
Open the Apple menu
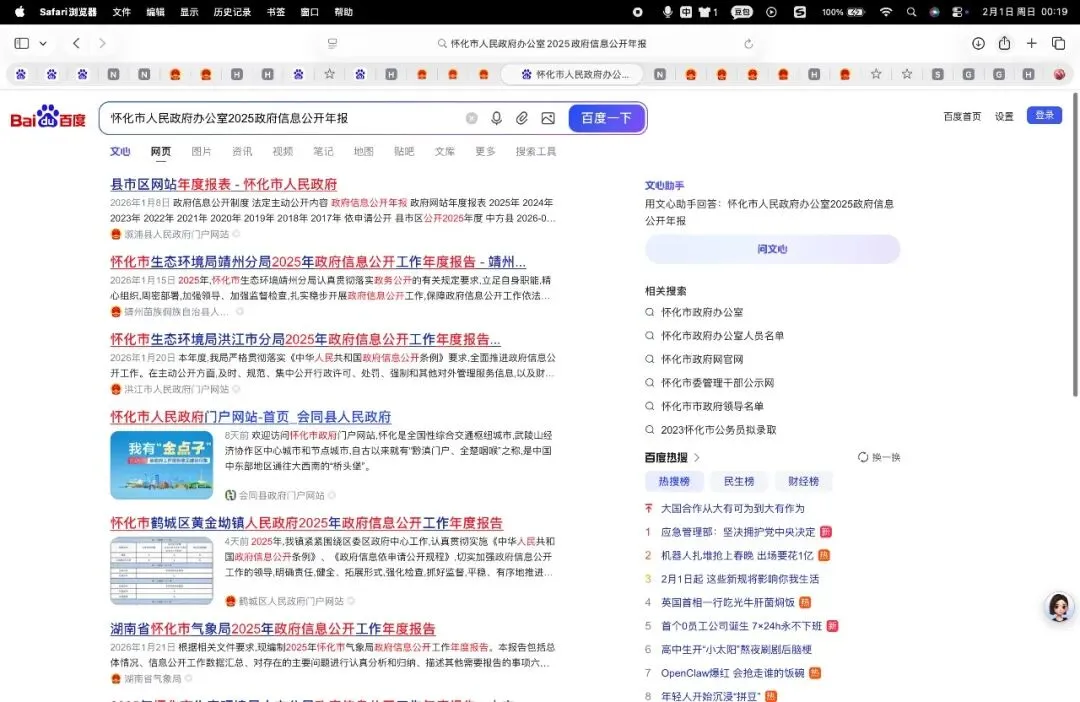coord(19,12)
